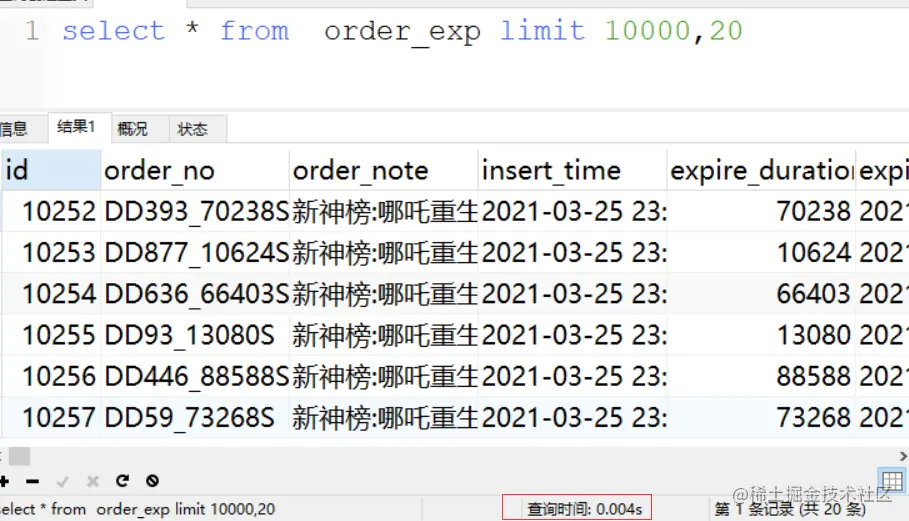Click expire_duration value 73268
Screen dimensions: 909x521
761,417
